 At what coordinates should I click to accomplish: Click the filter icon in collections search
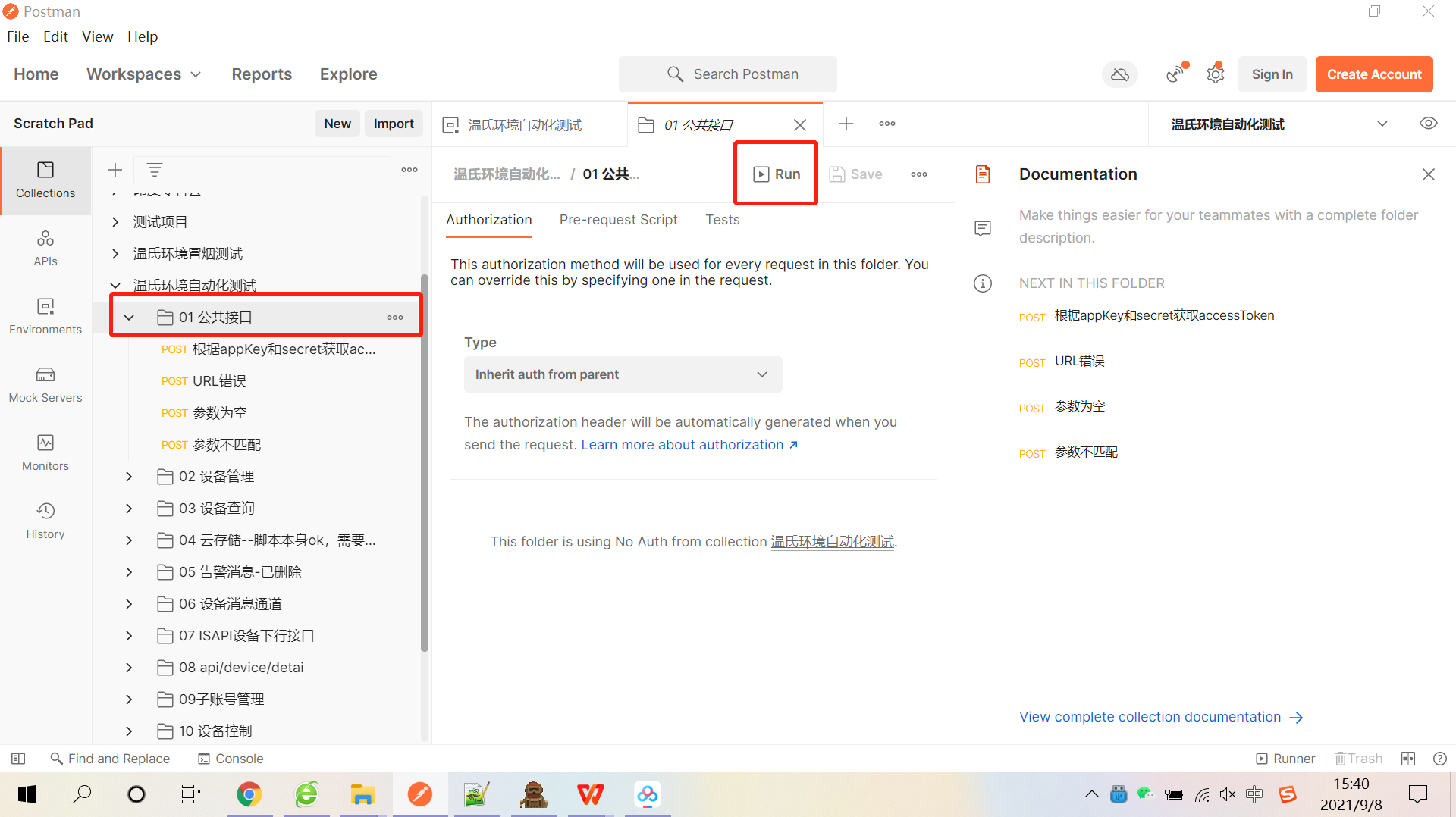pyautogui.click(x=155, y=170)
